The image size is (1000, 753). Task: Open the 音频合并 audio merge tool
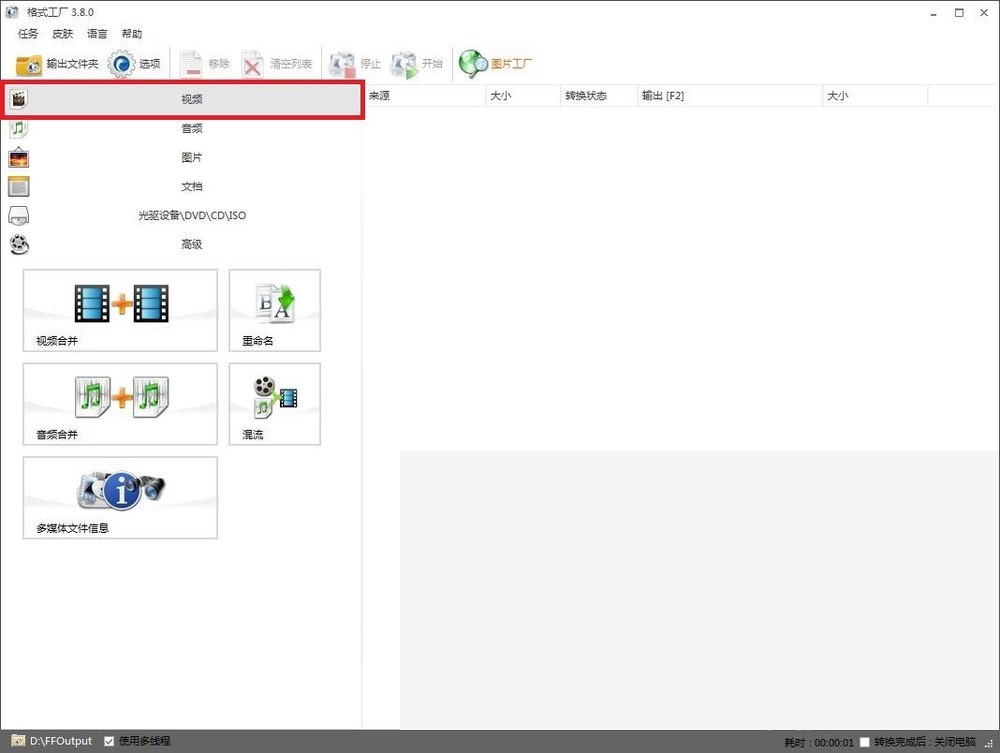tap(121, 404)
